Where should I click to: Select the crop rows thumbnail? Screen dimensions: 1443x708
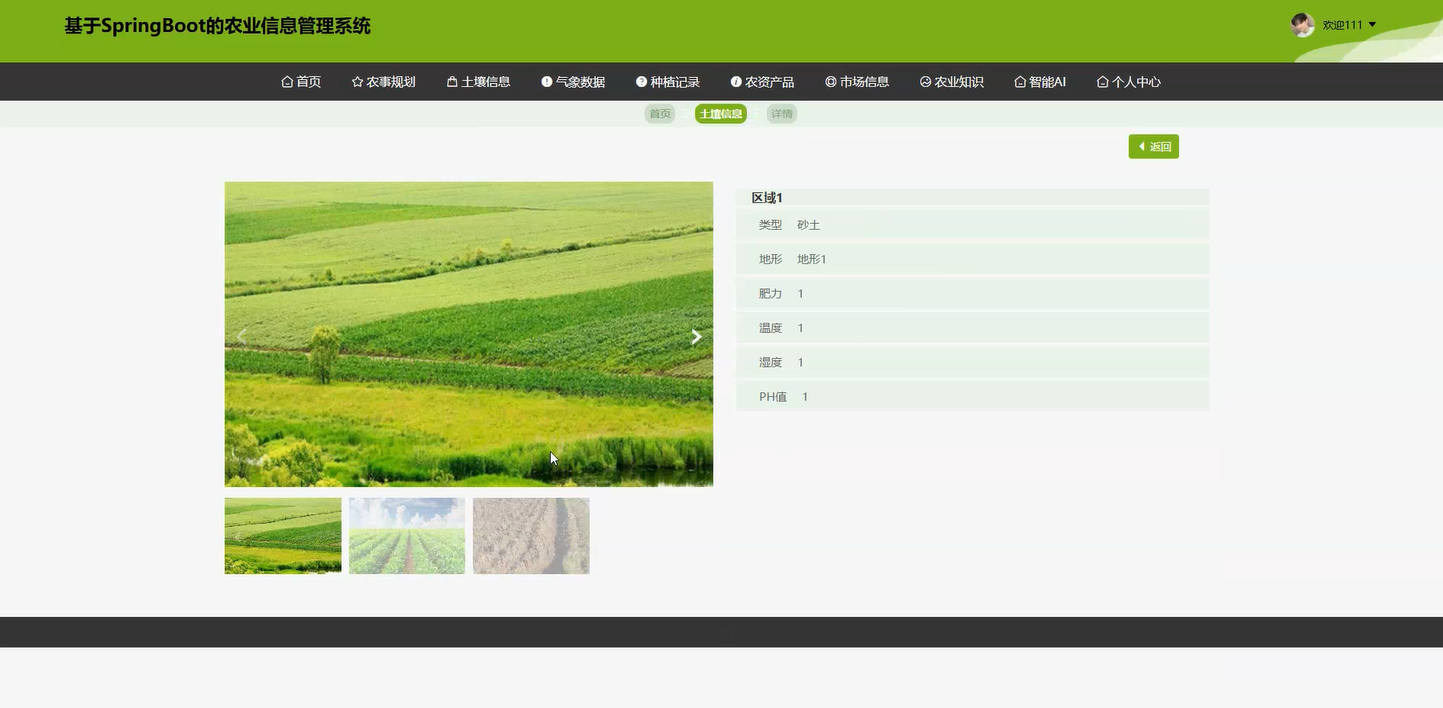point(407,536)
